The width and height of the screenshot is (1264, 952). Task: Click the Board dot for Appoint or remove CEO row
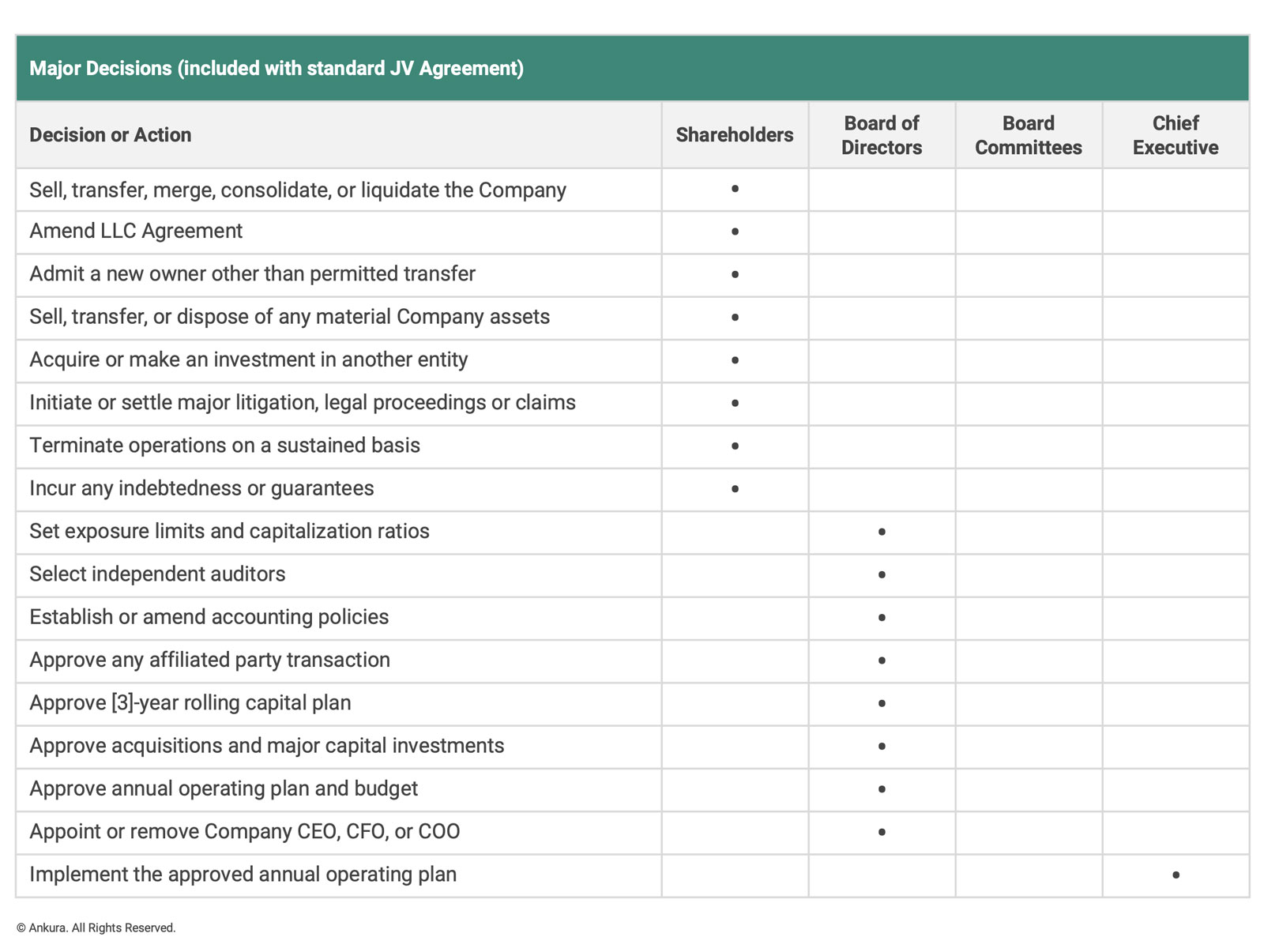pyautogui.click(x=882, y=832)
